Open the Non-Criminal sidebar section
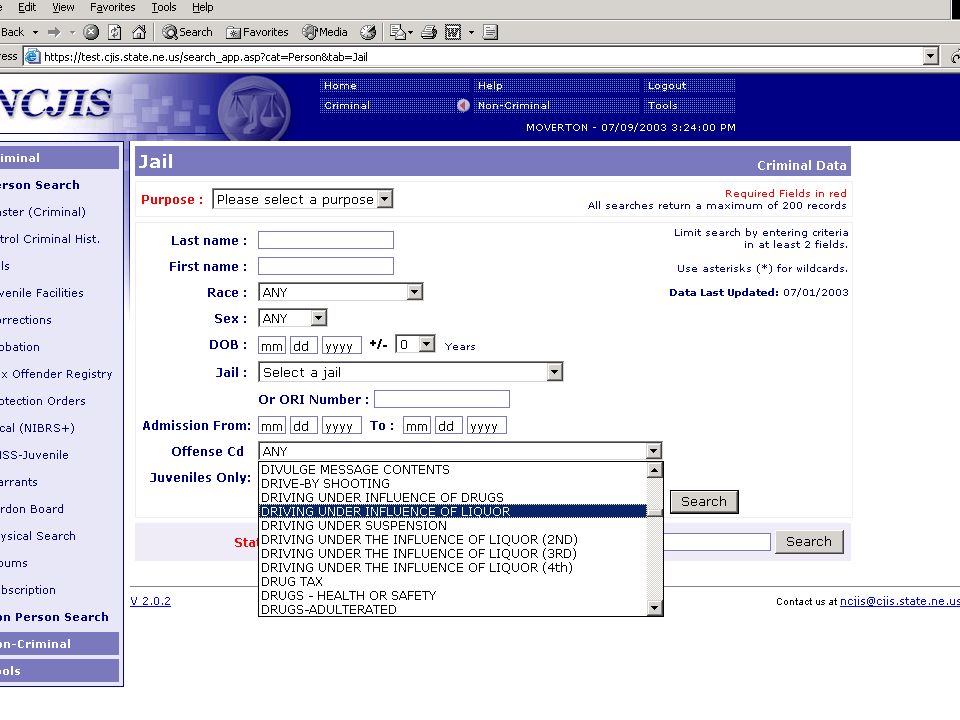Viewport: 960px width, 720px height. (59, 643)
